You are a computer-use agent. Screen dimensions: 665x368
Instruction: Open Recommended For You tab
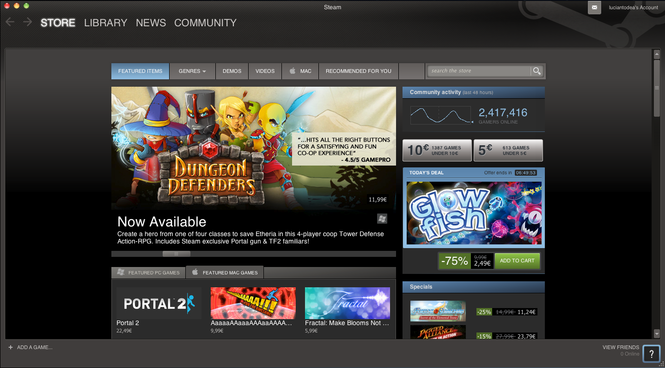click(358, 71)
